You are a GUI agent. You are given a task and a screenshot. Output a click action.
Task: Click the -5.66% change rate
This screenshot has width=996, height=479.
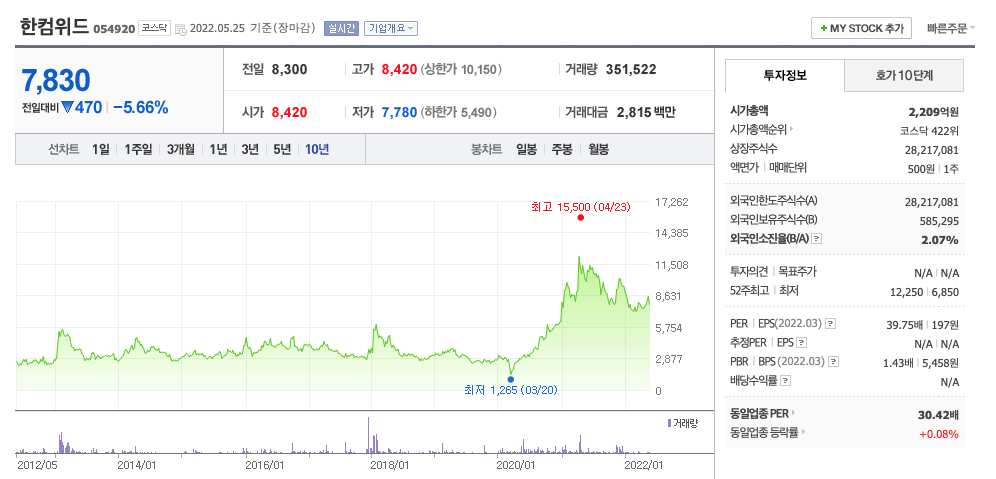tap(140, 108)
